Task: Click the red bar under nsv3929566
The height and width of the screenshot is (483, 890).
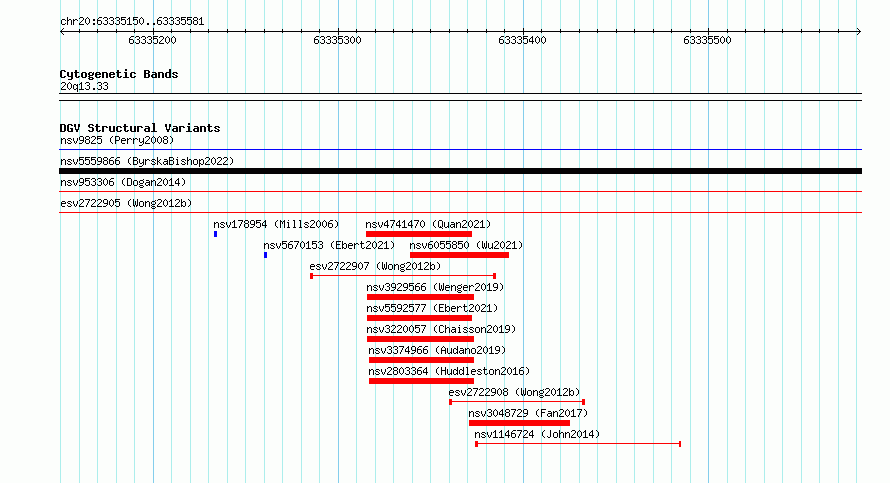Action: (x=421, y=297)
